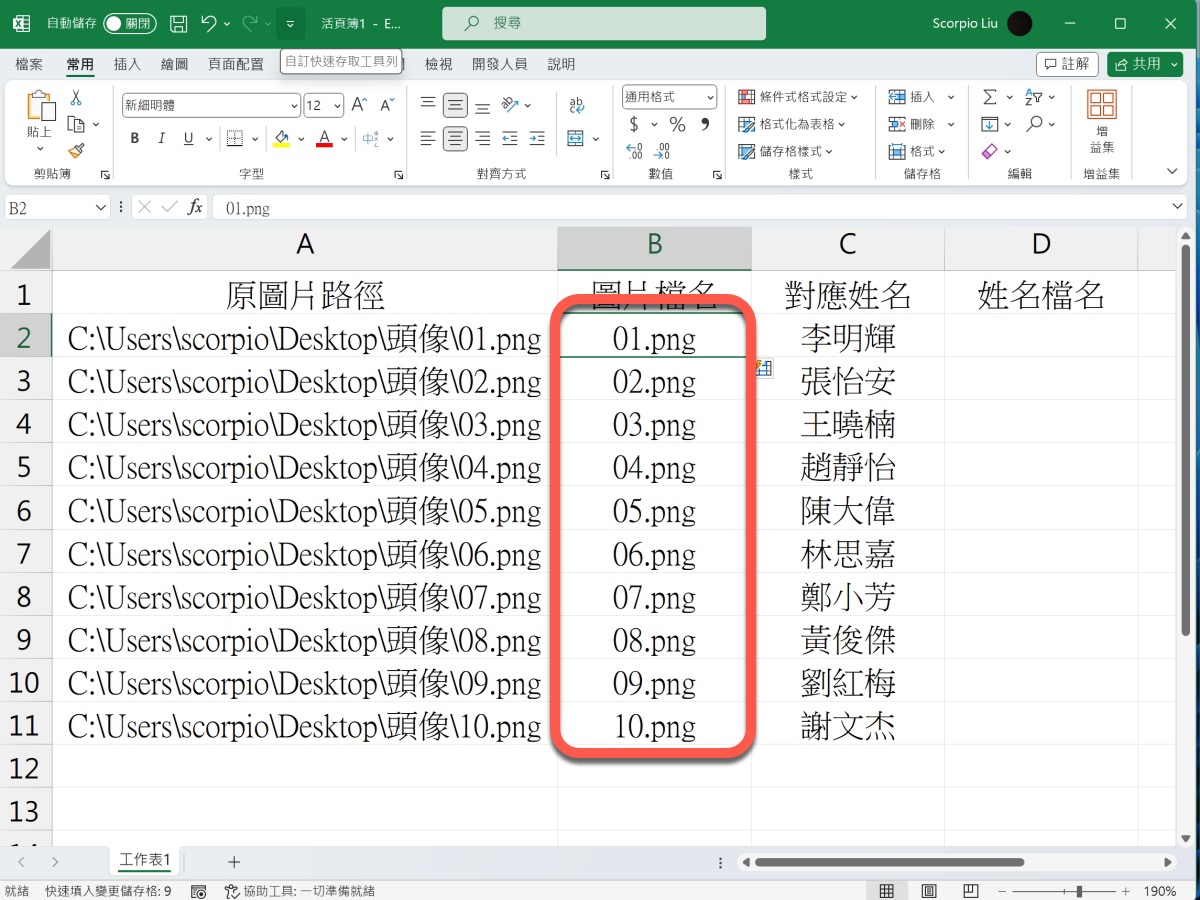Viewport: 1200px width, 900px height.
Task: Click the Wrap Text icon
Action: (x=577, y=105)
